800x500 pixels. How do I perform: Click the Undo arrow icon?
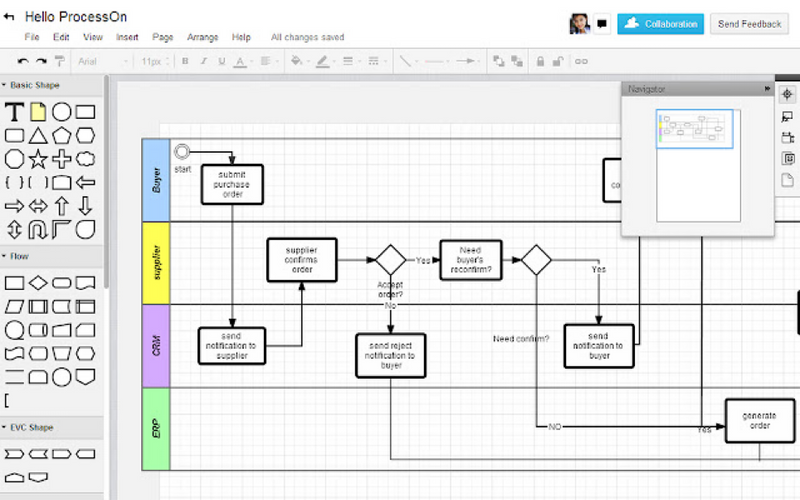[23, 61]
